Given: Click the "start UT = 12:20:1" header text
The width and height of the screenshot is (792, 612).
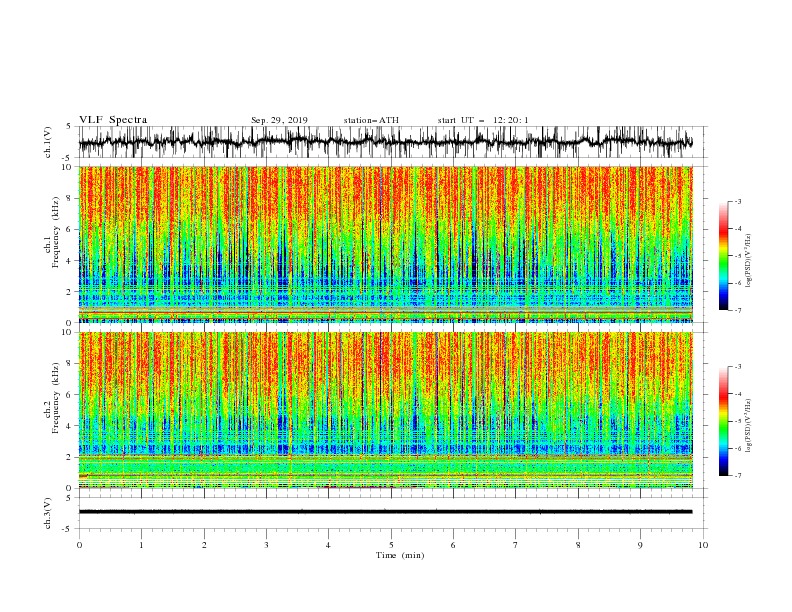Looking at the screenshot, I should point(483,120).
